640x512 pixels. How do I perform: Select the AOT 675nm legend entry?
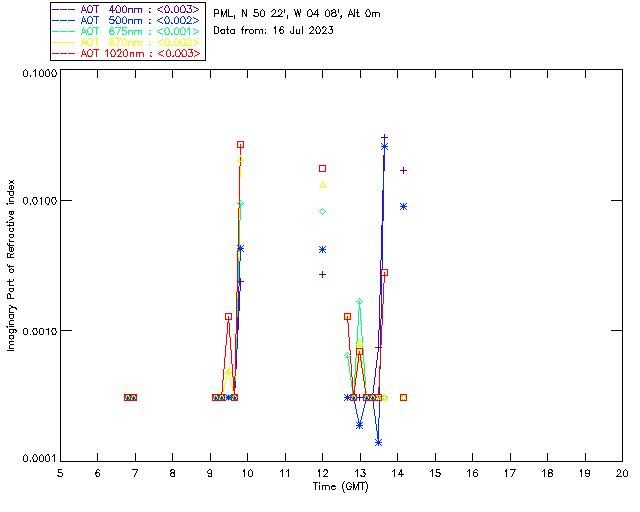click(x=126, y=31)
